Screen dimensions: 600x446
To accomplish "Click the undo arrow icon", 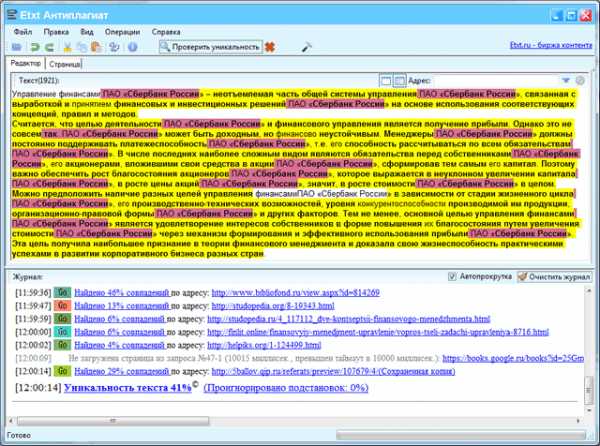I will coord(34,47).
